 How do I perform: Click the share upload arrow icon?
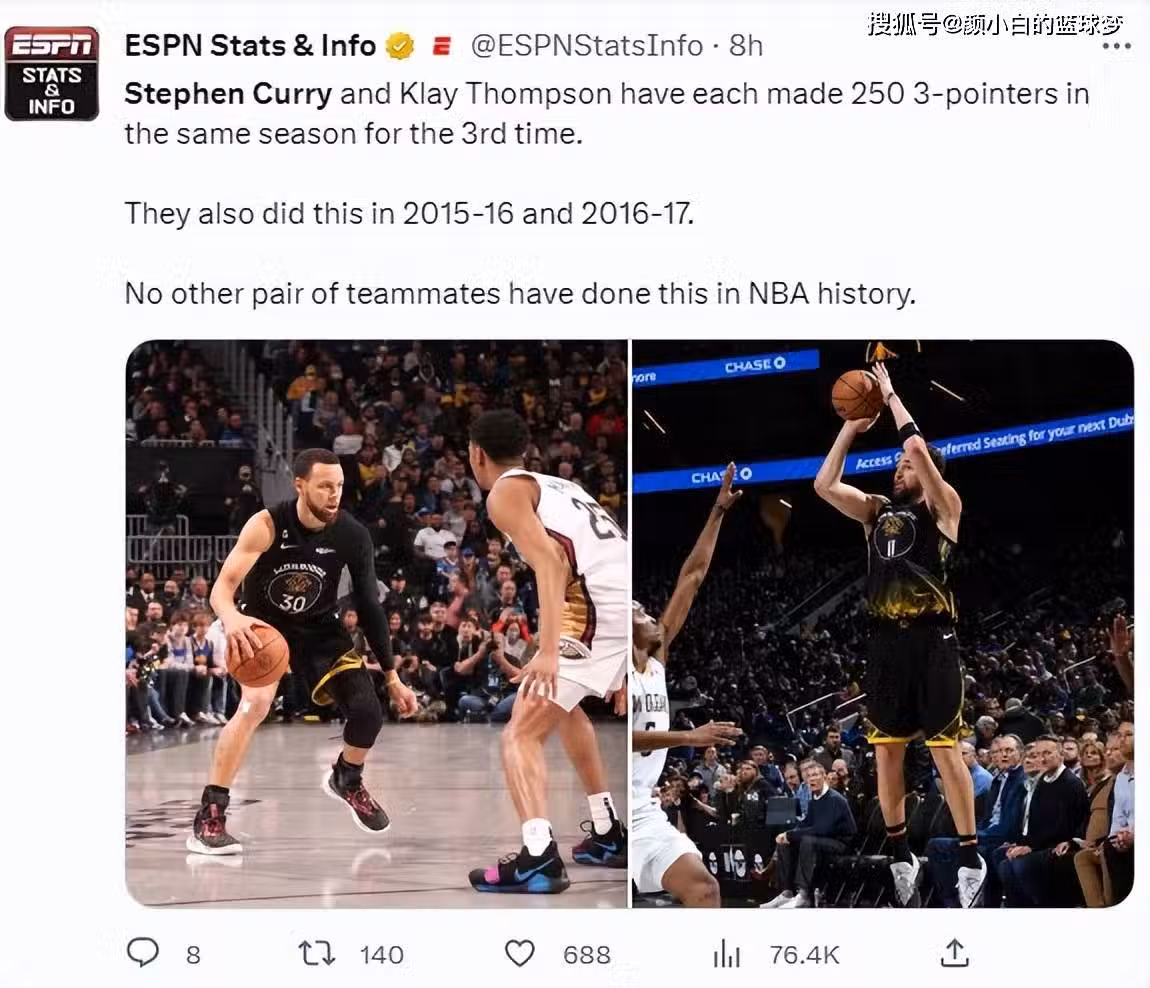click(x=955, y=953)
